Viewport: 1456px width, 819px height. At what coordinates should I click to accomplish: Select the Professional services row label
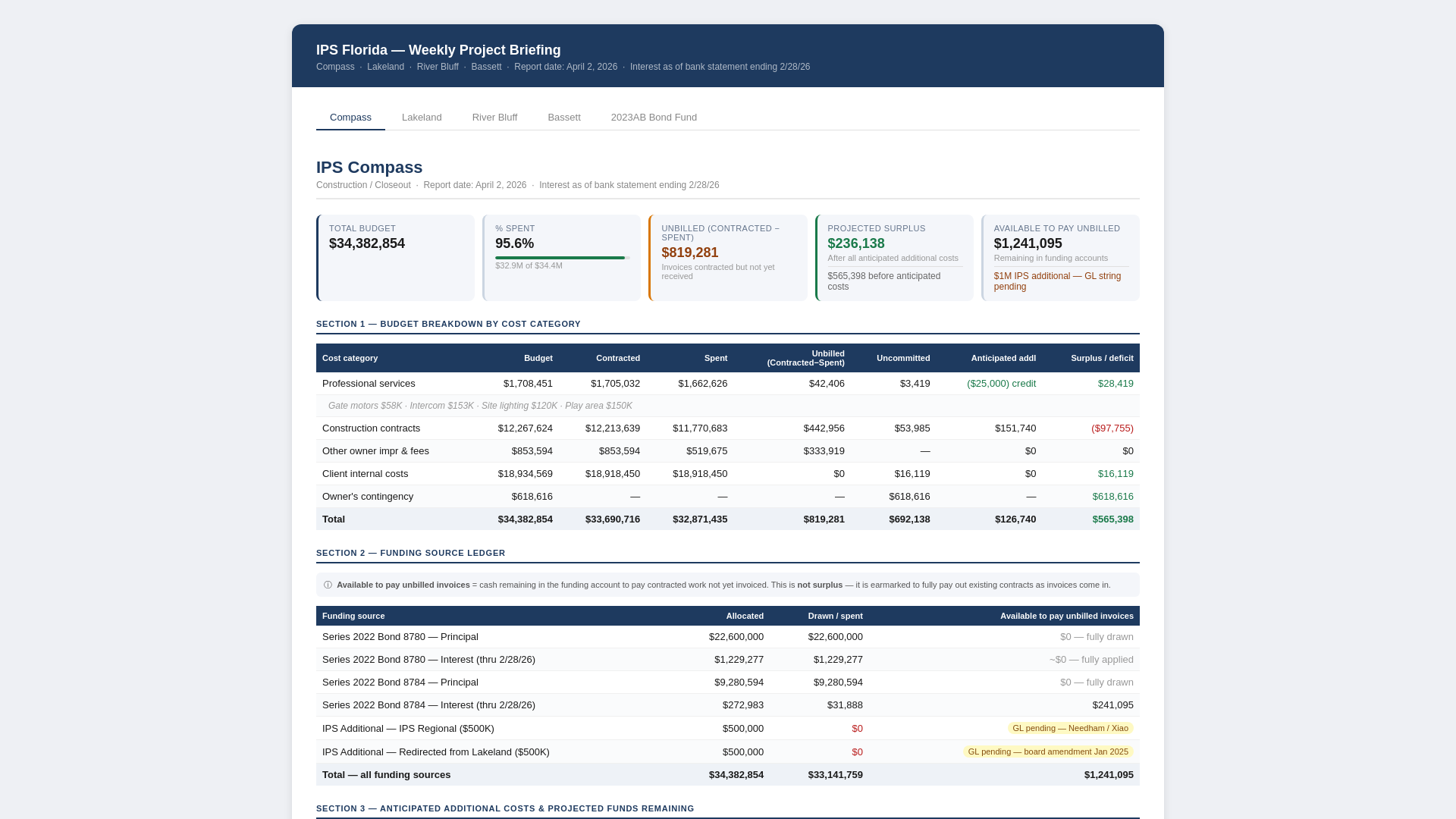tap(369, 384)
